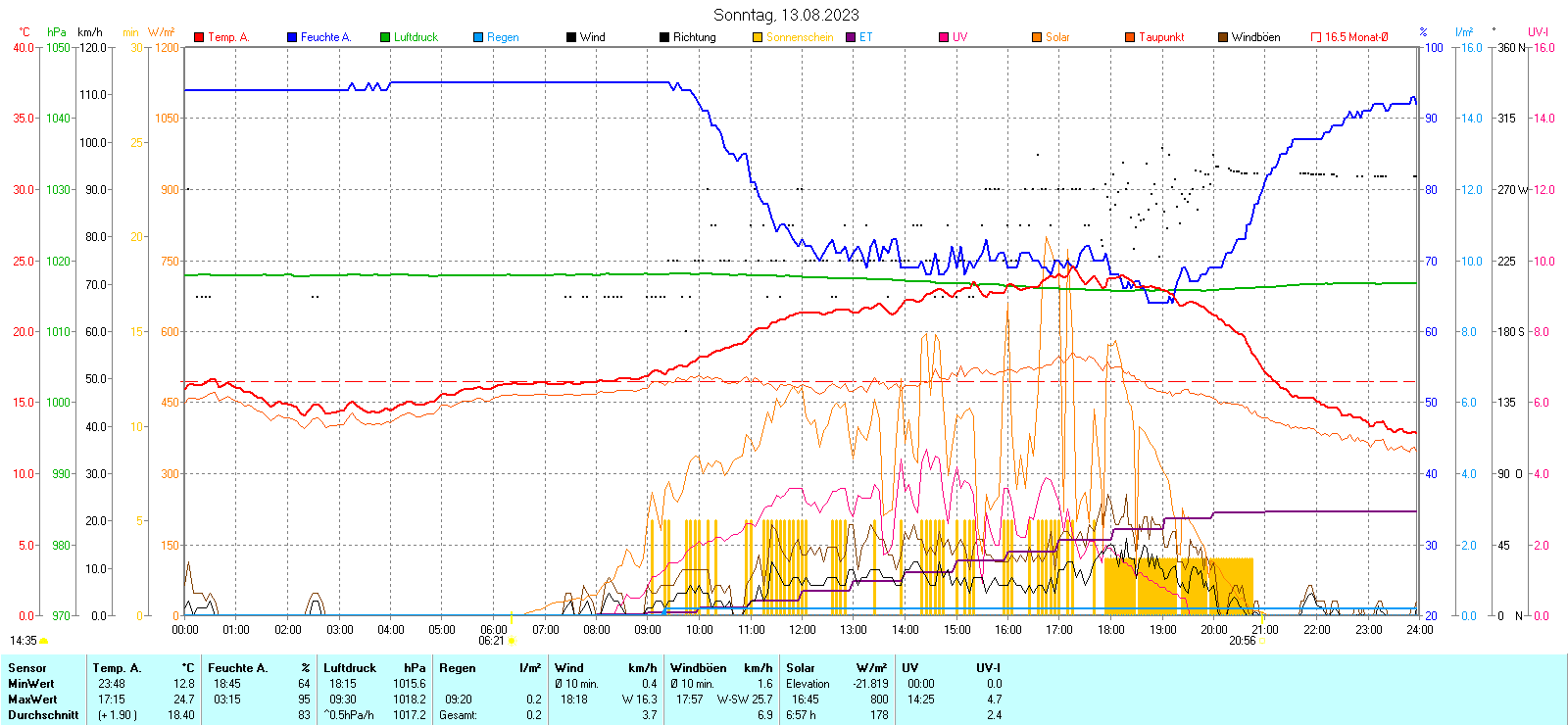This screenshot has height=725, width=1568.
Task: Click the 12:00 time axis marker
Action: click(802, 629)
